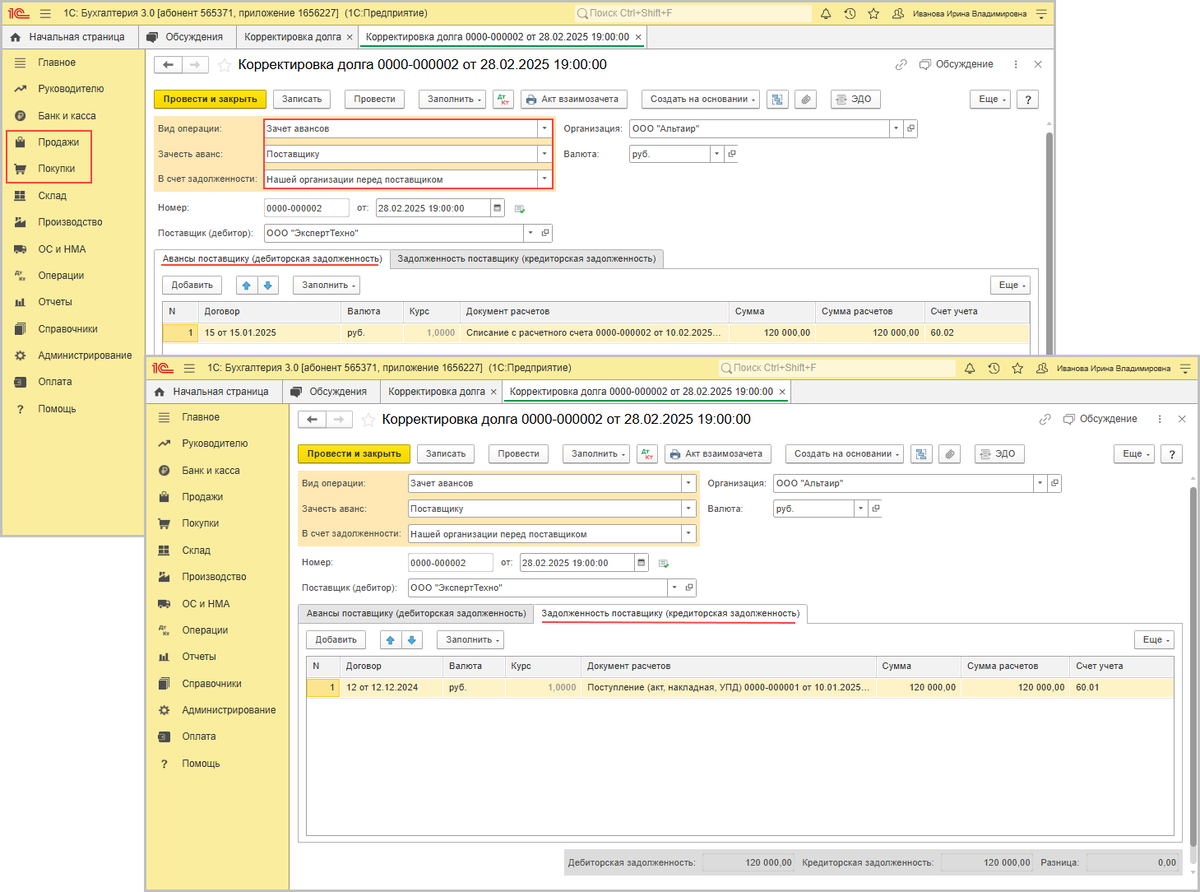Expand Вид операции dropdown in back window

[x=545, y=128]
